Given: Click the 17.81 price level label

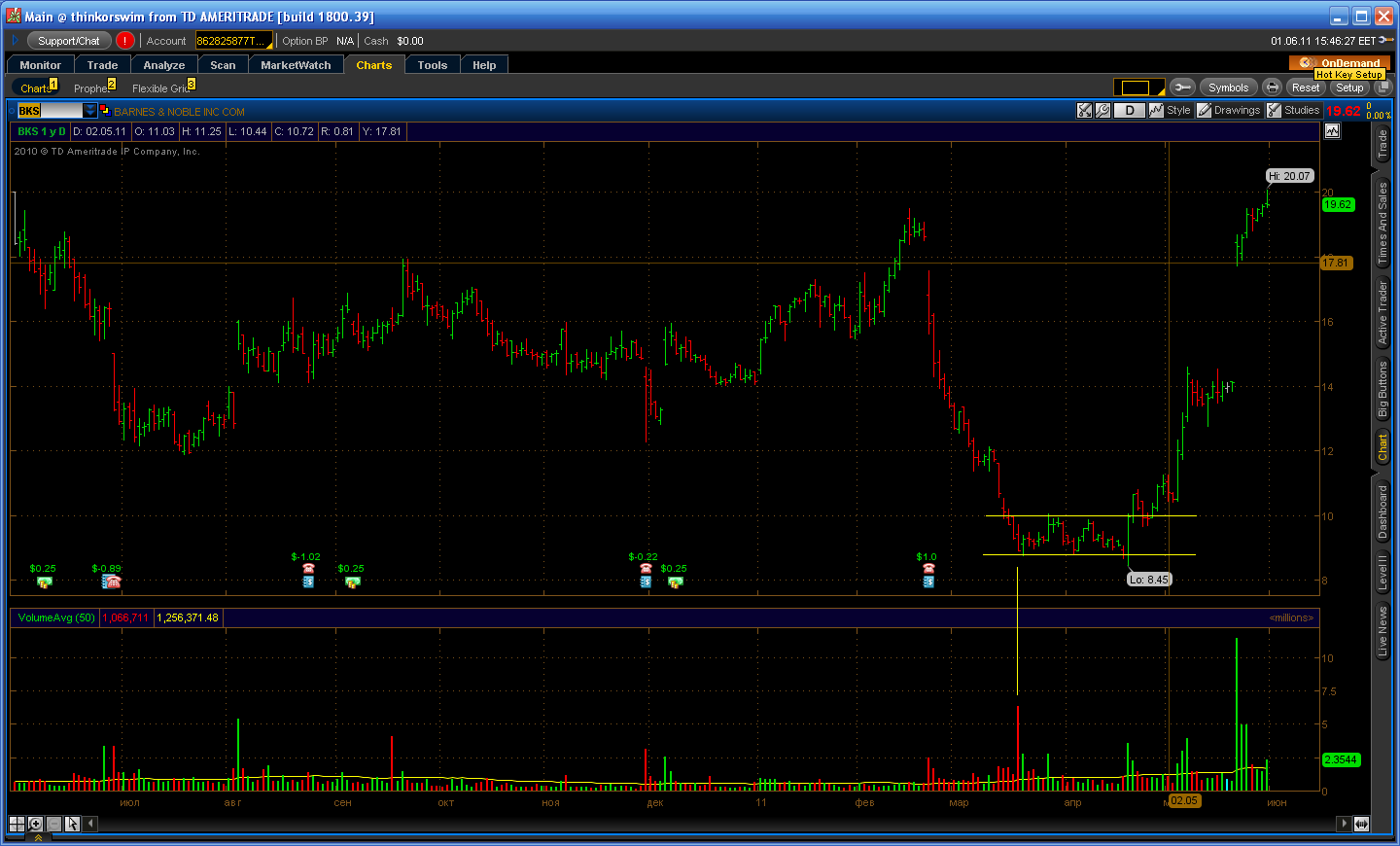Looking at the screenshot, I should click(1336, 263).
